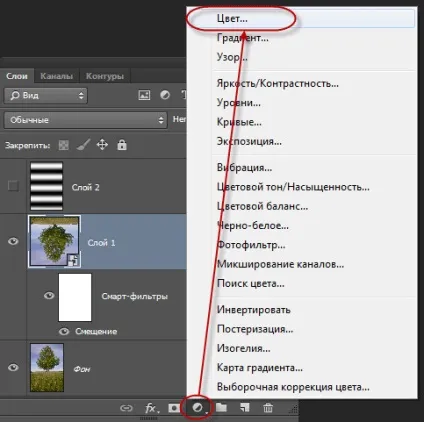Select Микширование каналов... entry
This screenshot has width=424, height=422.
tap(302, 264)
